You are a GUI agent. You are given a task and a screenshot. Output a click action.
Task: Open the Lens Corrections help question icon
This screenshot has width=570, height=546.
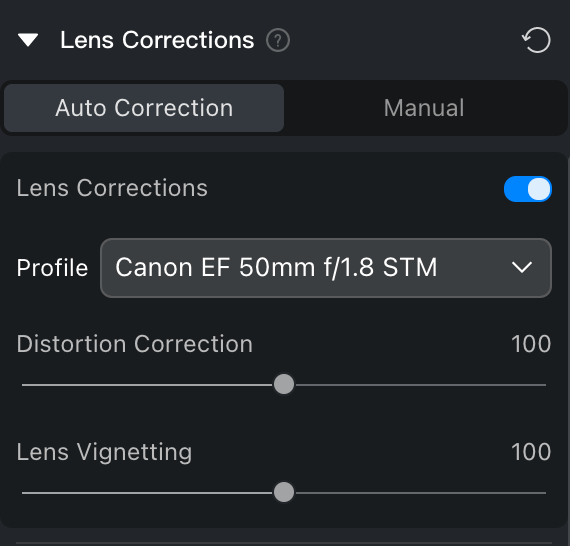coord(278,40)
